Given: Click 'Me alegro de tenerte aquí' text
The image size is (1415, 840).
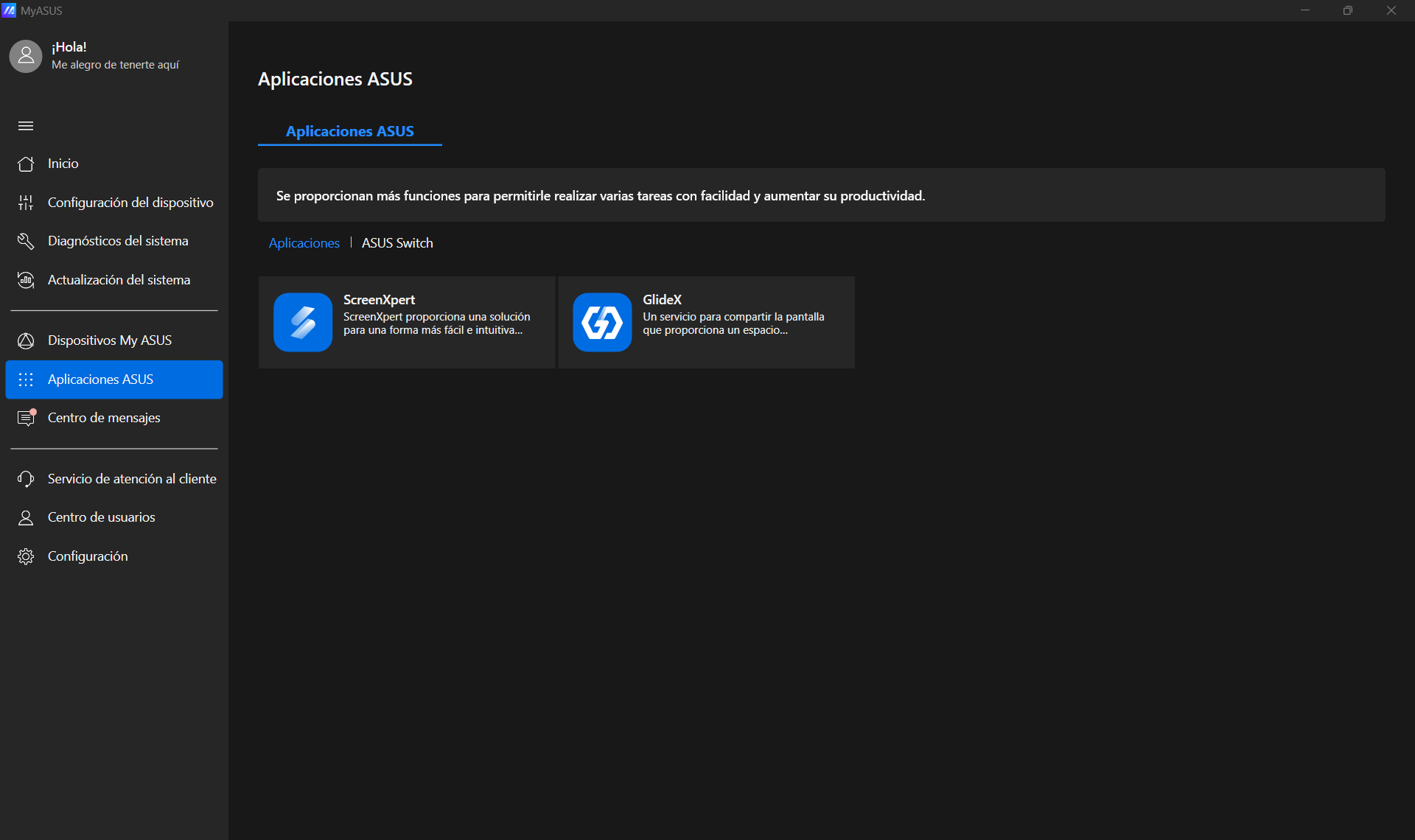Looking at the screenshot, I should [115, 65].
